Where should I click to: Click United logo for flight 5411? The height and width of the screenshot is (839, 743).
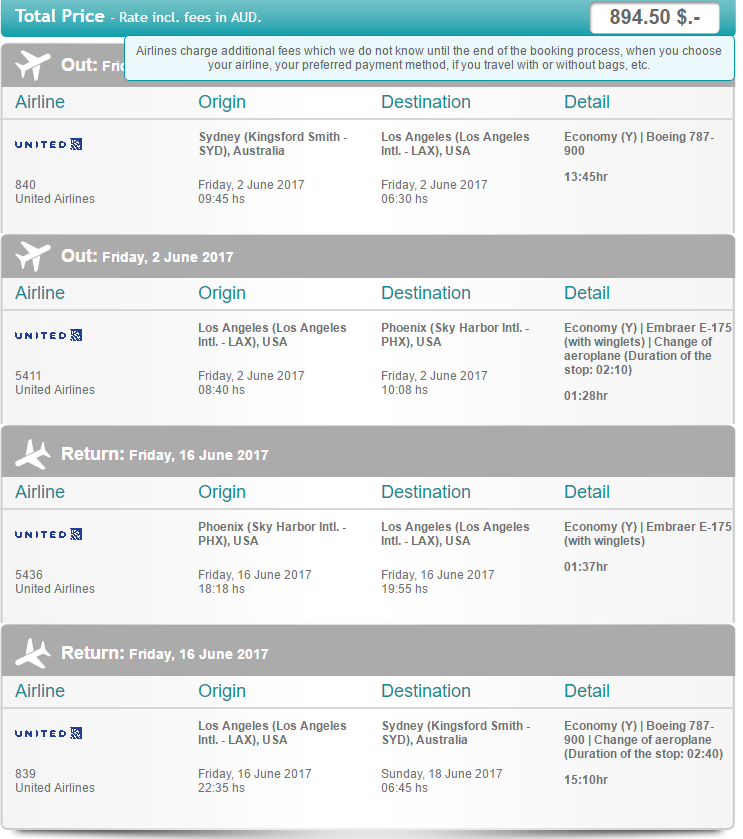(x=48, y=335)
